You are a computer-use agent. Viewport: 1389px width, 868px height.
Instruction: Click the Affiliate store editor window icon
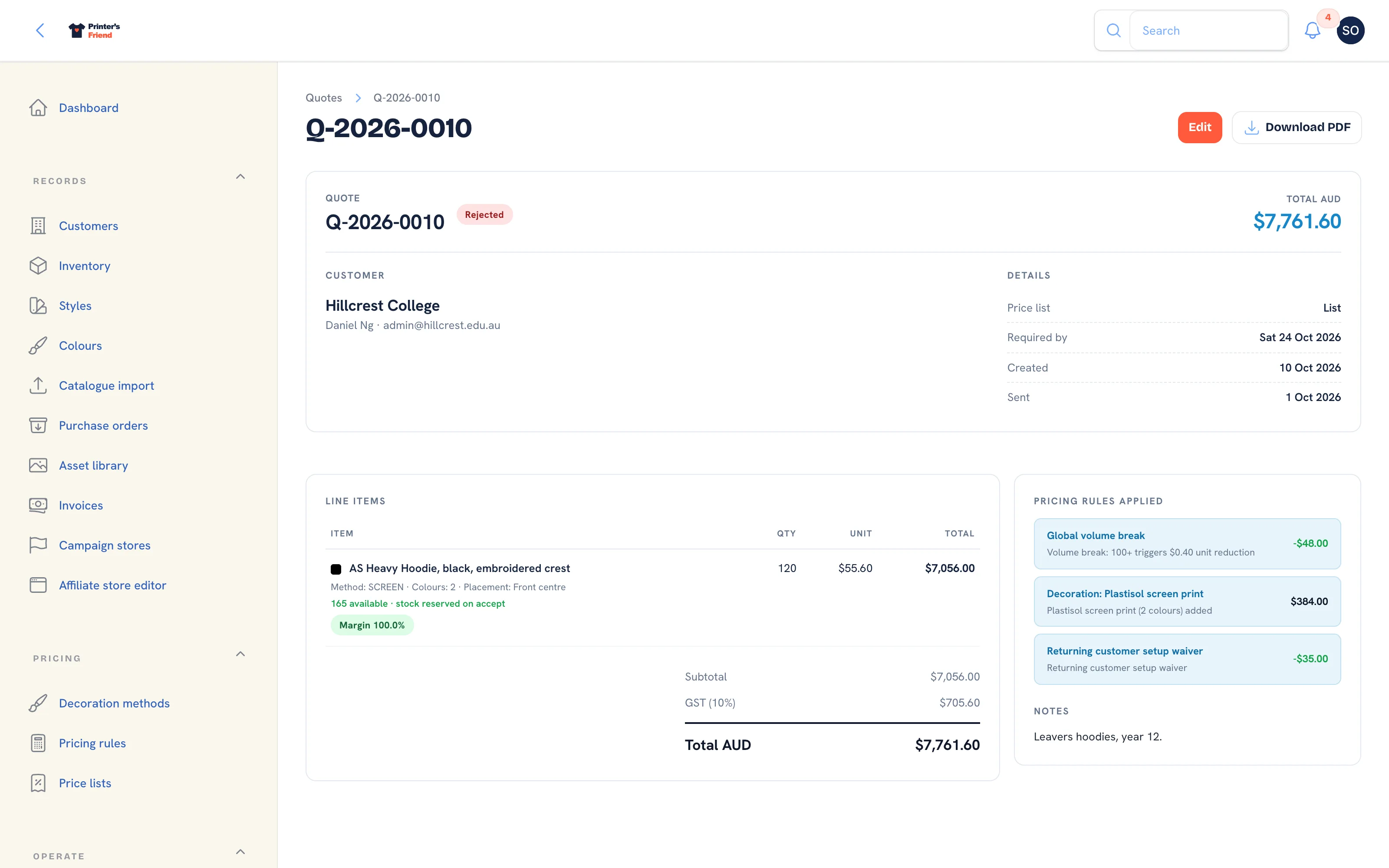coord(38,585)
